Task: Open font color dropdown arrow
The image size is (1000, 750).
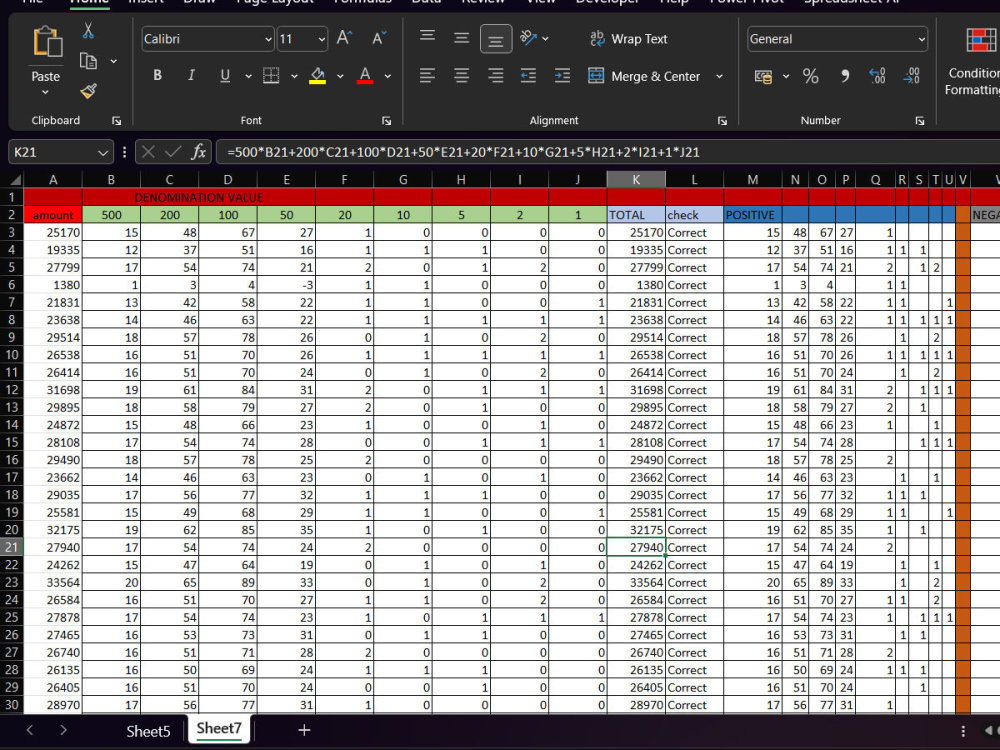Action: point(388,77)
